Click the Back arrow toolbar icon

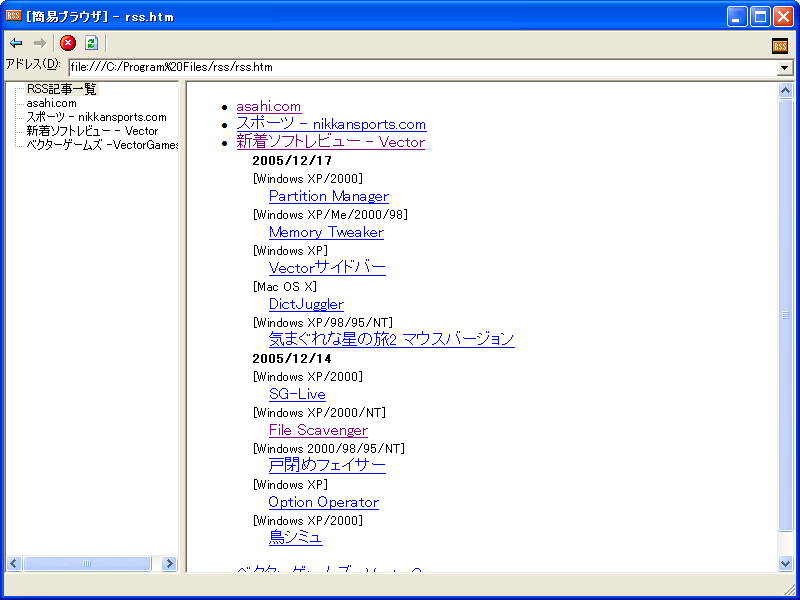[x=16, y=43]
